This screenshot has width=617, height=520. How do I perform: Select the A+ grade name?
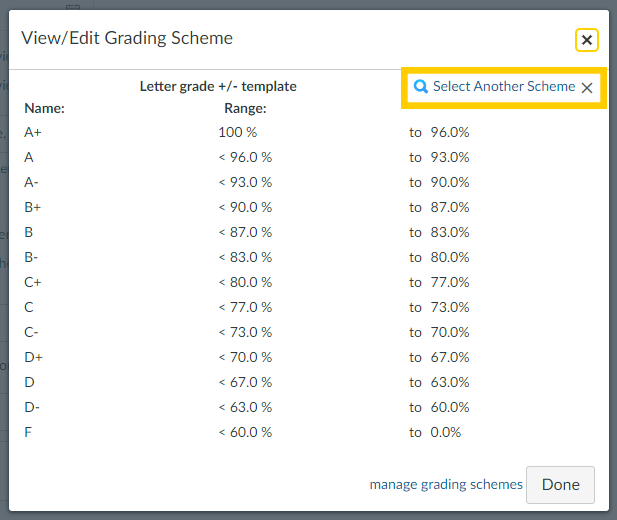tap(34, 132)
